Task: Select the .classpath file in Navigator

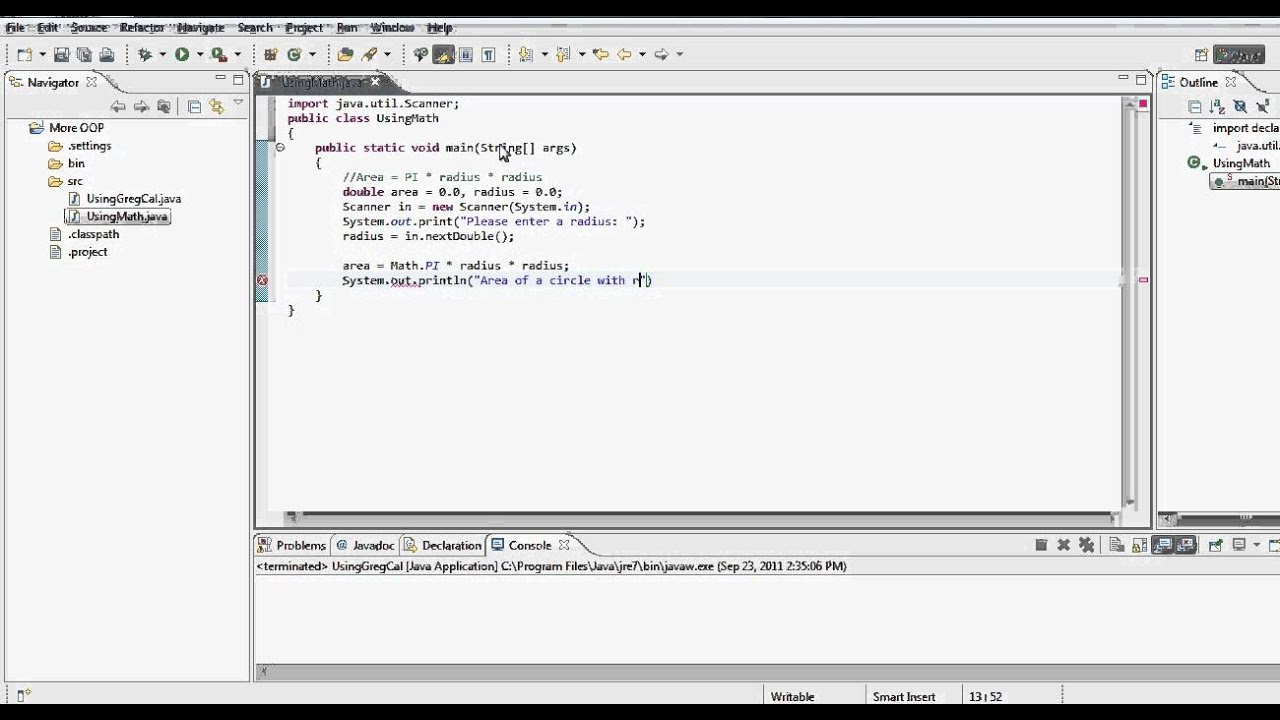Action: click(x=85, y=234)
